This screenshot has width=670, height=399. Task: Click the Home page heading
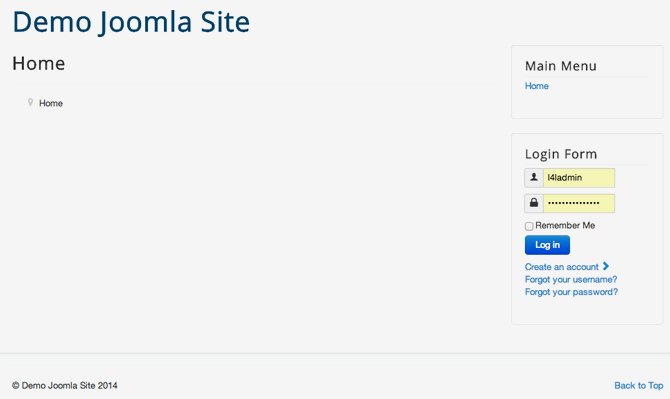pos(38,64)
